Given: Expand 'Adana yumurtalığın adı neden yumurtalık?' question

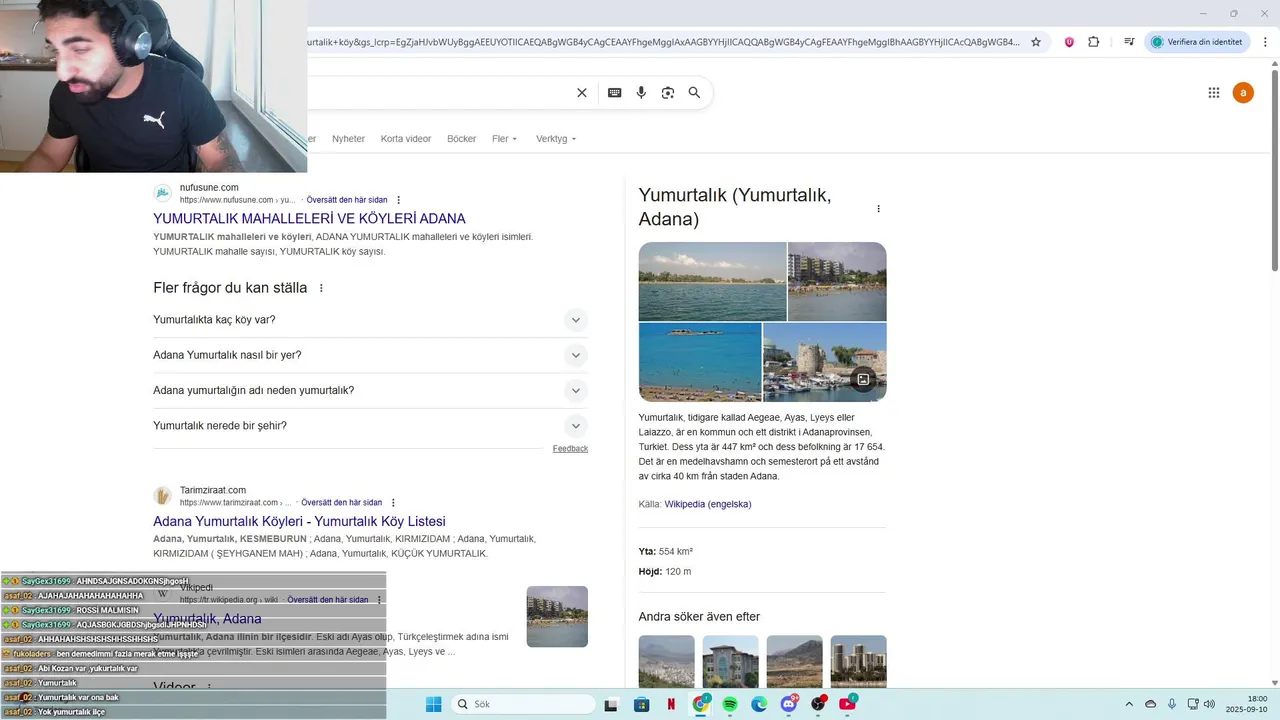Looking at the screenshot, I should 370,390.
